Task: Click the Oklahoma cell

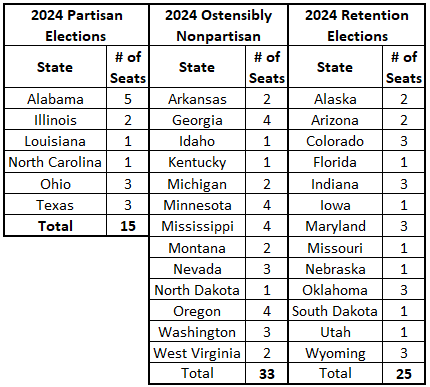Action: (335, 290)
